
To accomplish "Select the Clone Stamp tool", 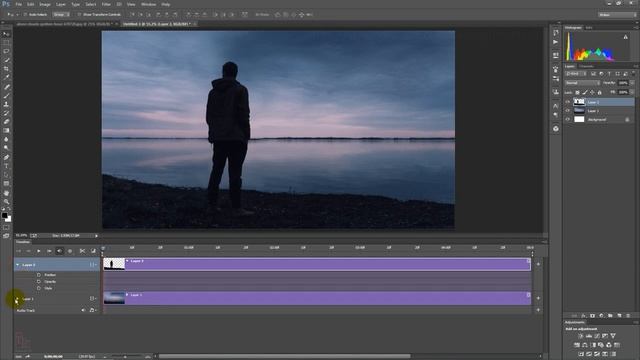I will 6,104.
